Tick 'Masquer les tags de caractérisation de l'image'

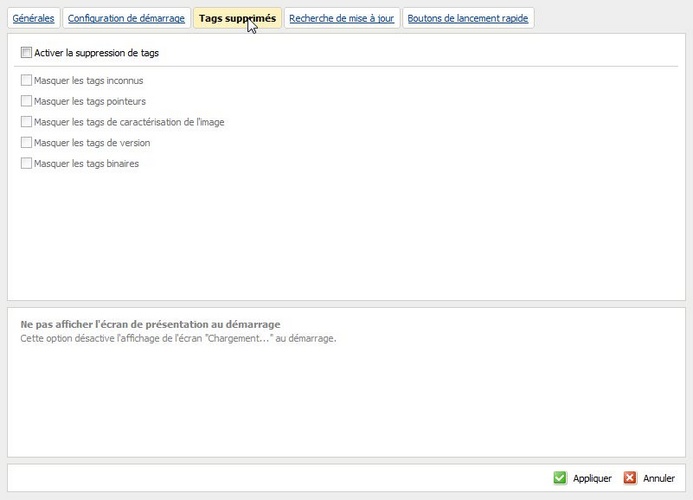[26, 122]
